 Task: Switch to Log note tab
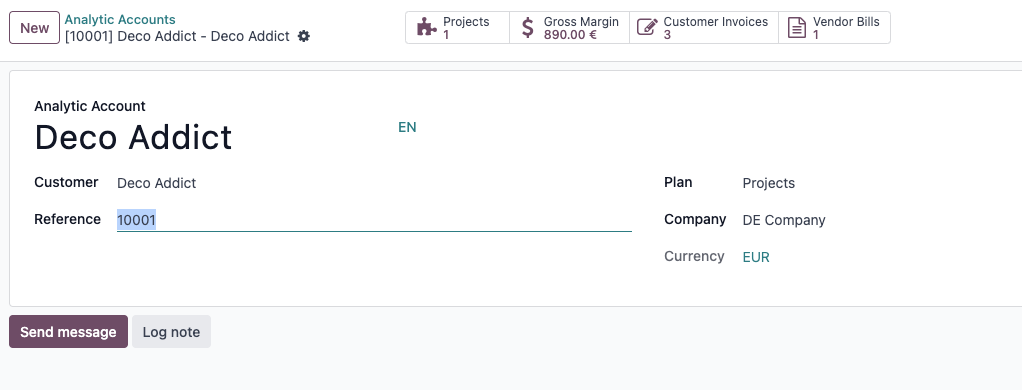(171, 331)
